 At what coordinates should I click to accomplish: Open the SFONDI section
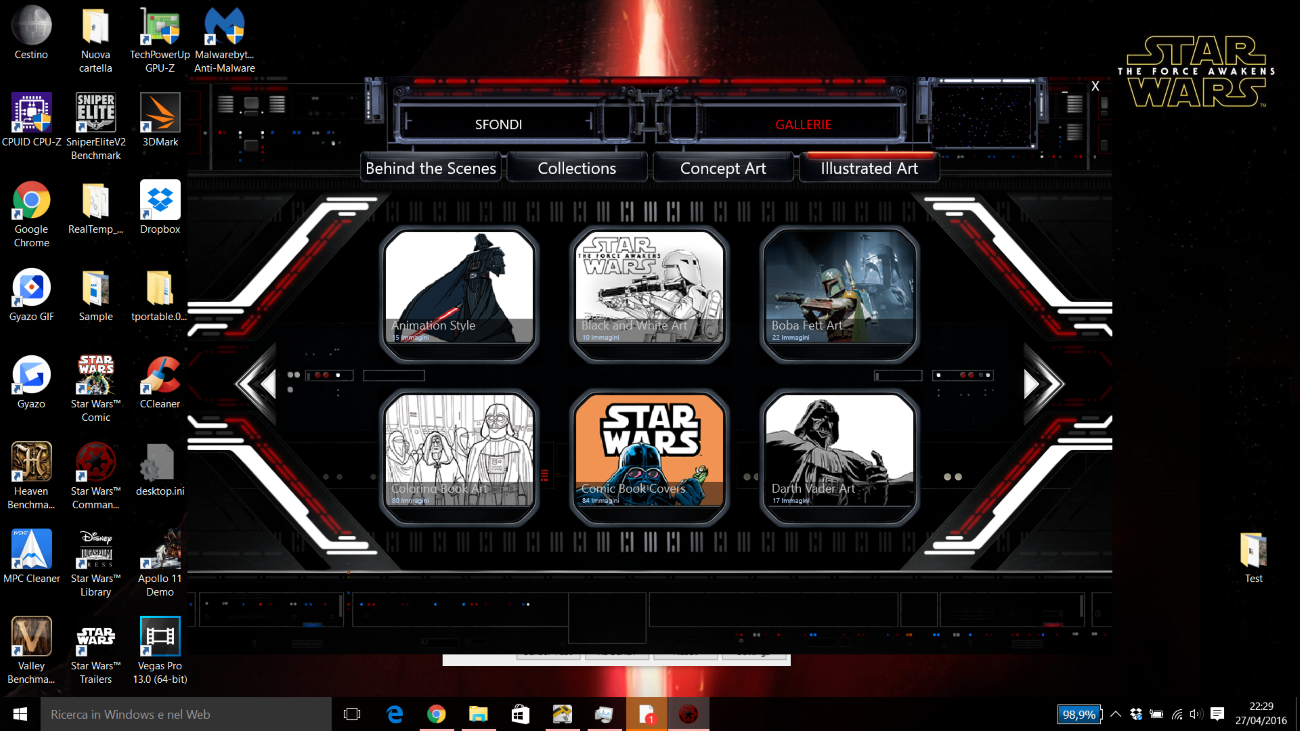(x=498, y=125)
